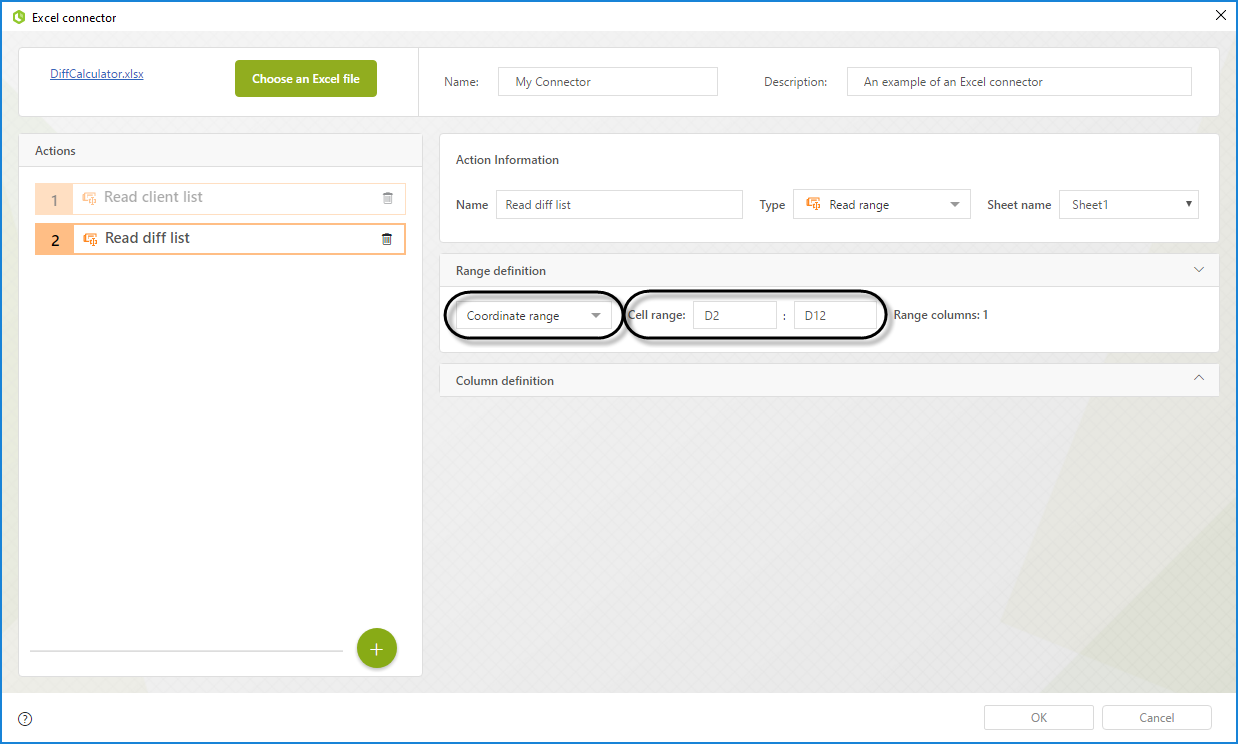The image size is (1238, 744).
Task: Open the DiffCalculator.xlsx link
Action: [x=97, y=74]
